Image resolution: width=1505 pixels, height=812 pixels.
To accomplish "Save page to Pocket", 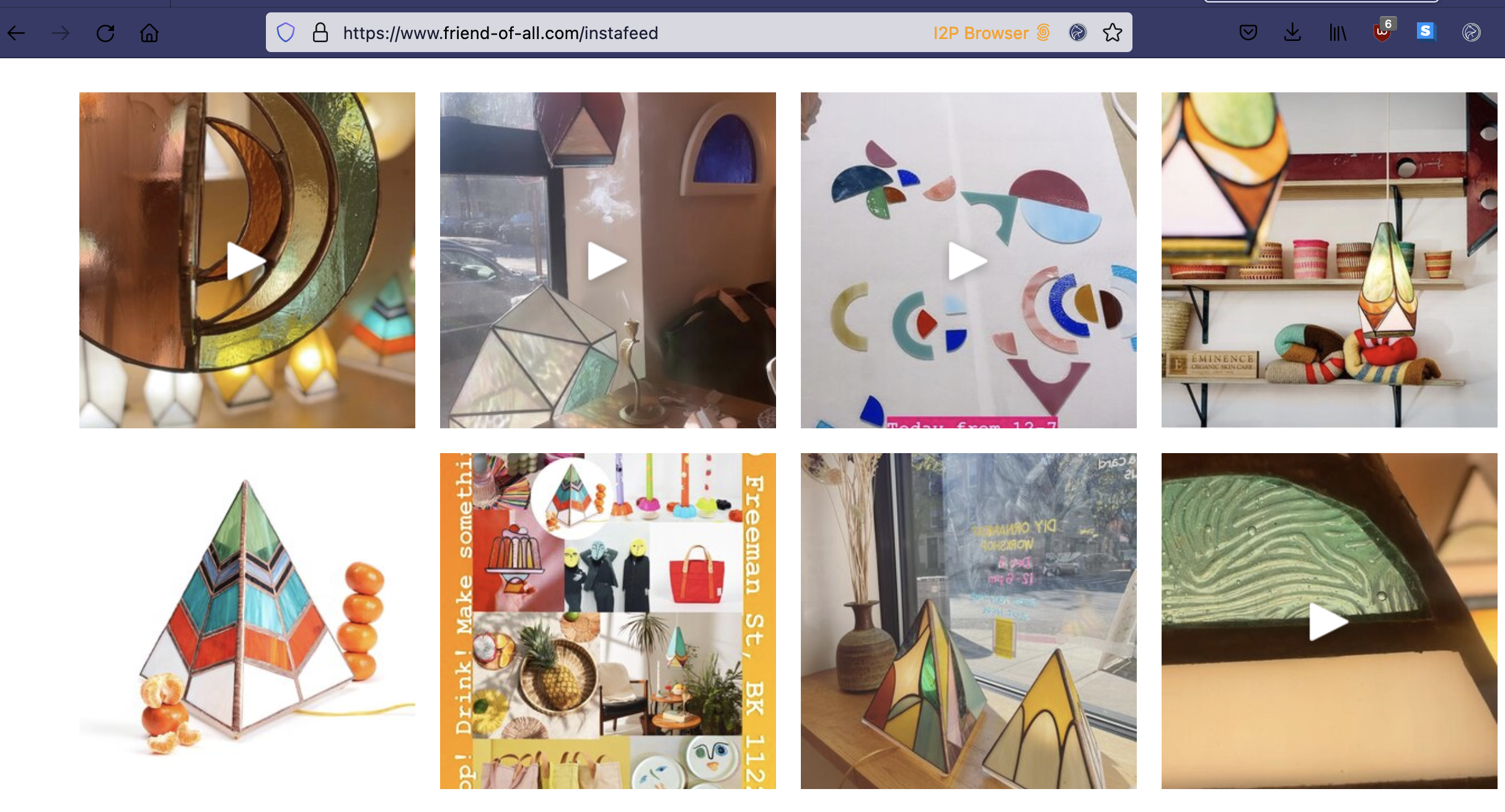I will (x=1248, y=32).
